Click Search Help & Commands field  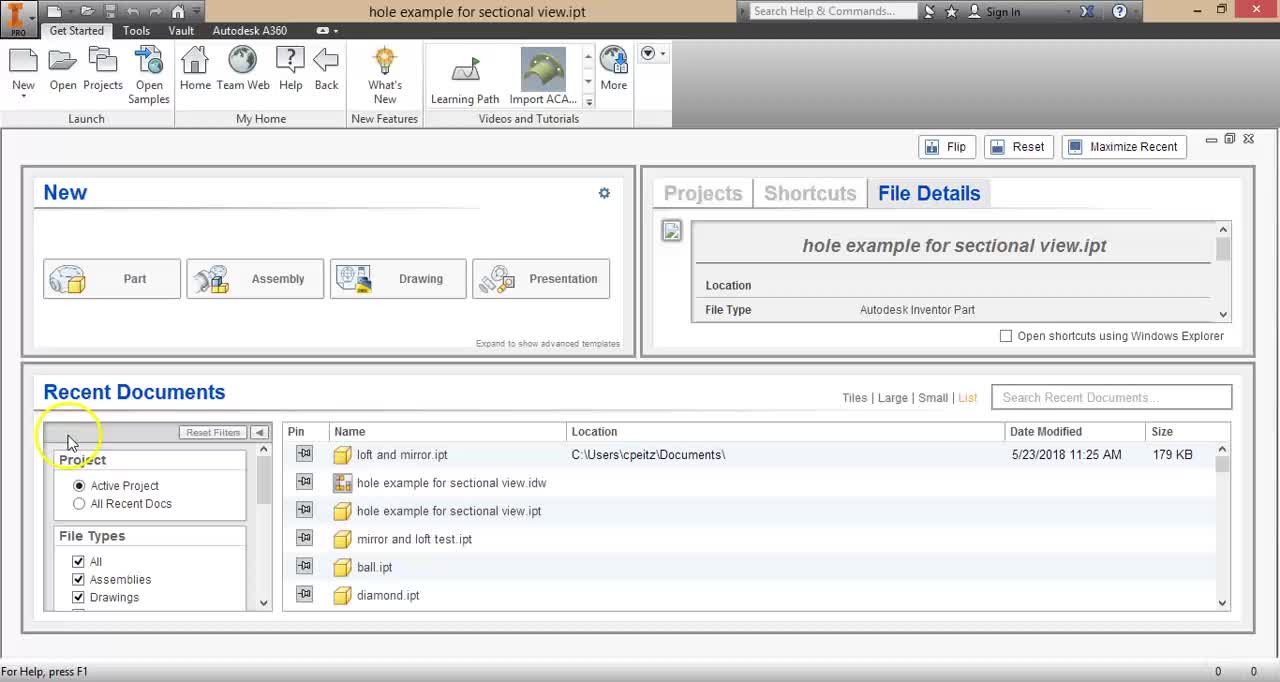click(x=832, y=12)
